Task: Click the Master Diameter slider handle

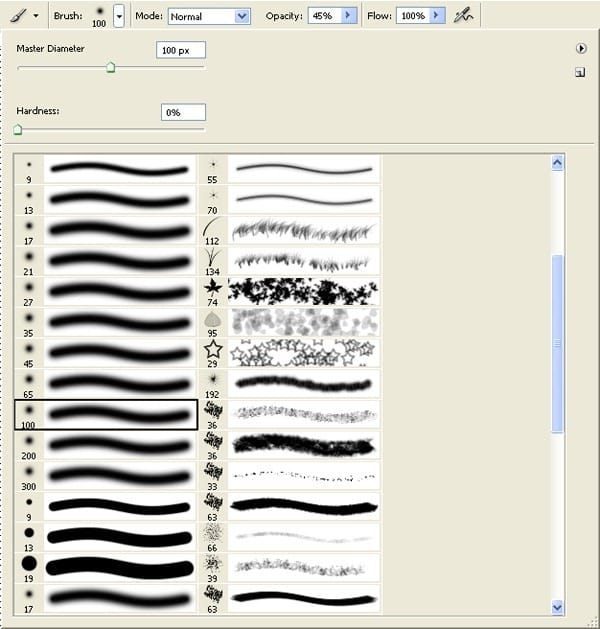Action: pyautogui.click(x=111, y=67)
